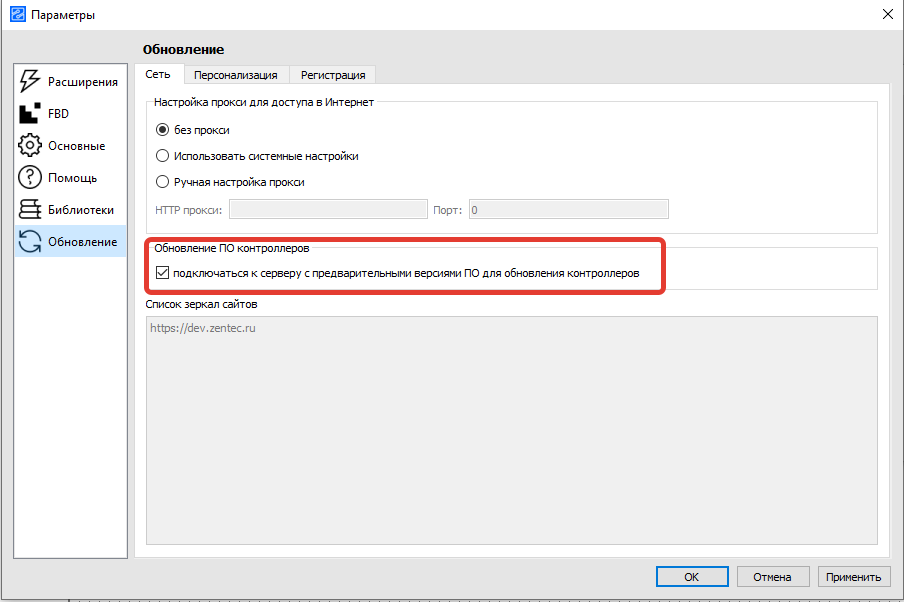Click the Порт number field

click(x=567, y=210)
